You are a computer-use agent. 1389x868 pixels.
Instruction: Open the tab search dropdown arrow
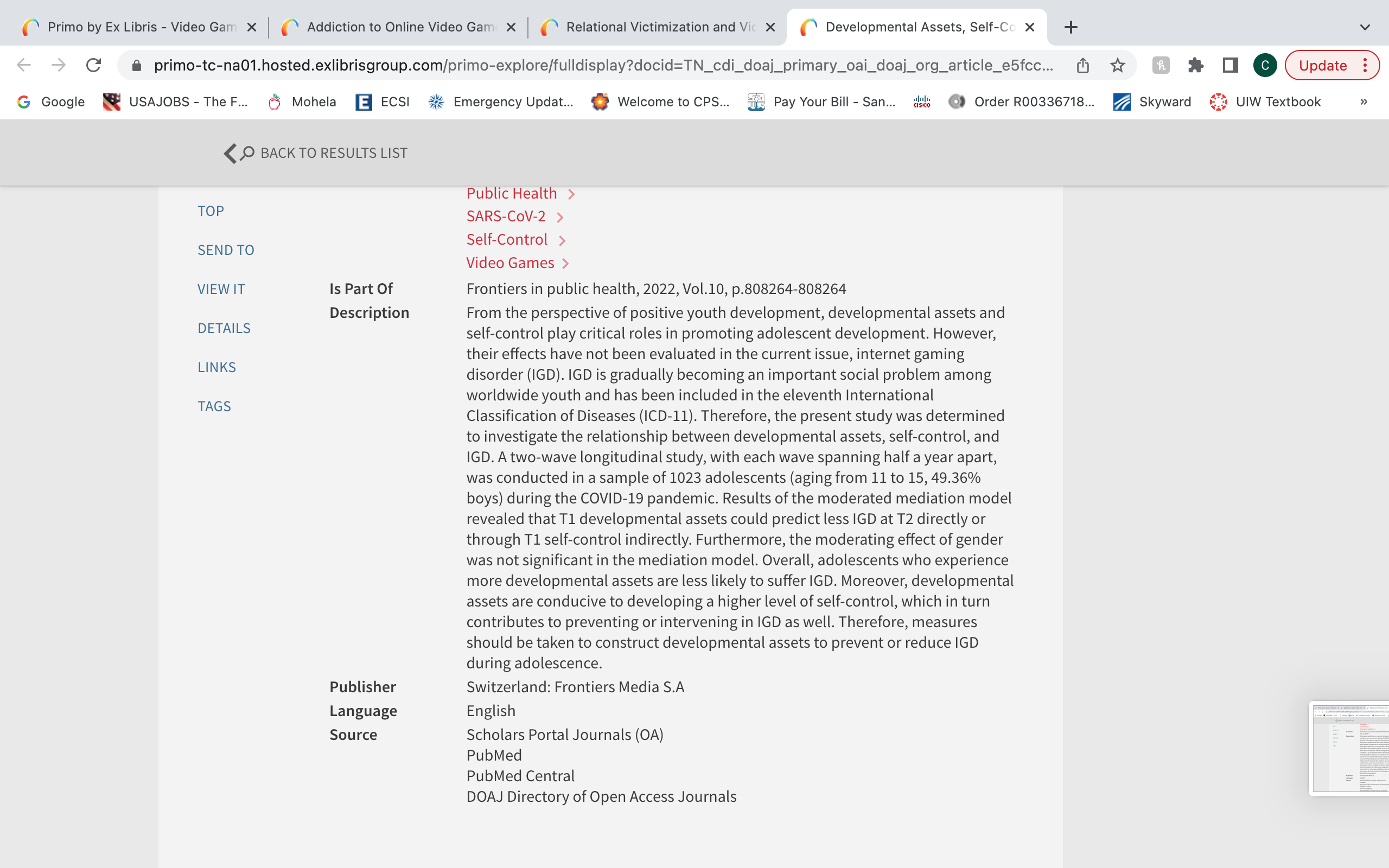coord(1365,27)
